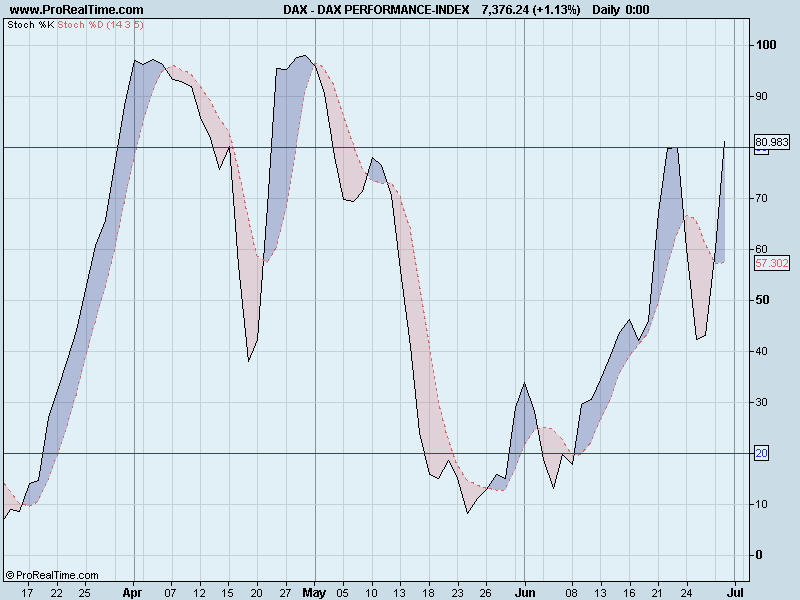
Task: Click the 57.302 value marker on right axis
Action: pyautogui.click(x=771, y=262)
